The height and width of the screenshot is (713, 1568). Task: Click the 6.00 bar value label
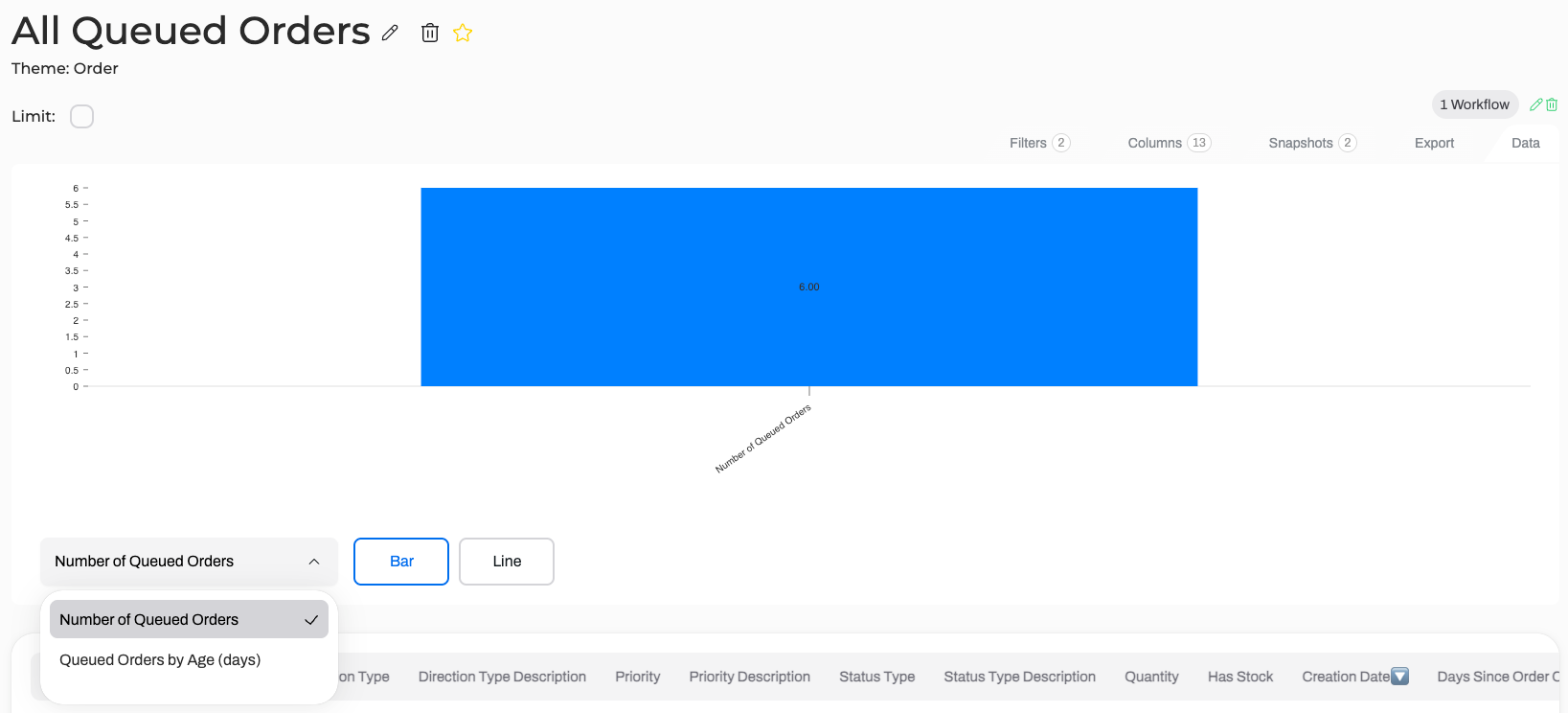point(809,287)
